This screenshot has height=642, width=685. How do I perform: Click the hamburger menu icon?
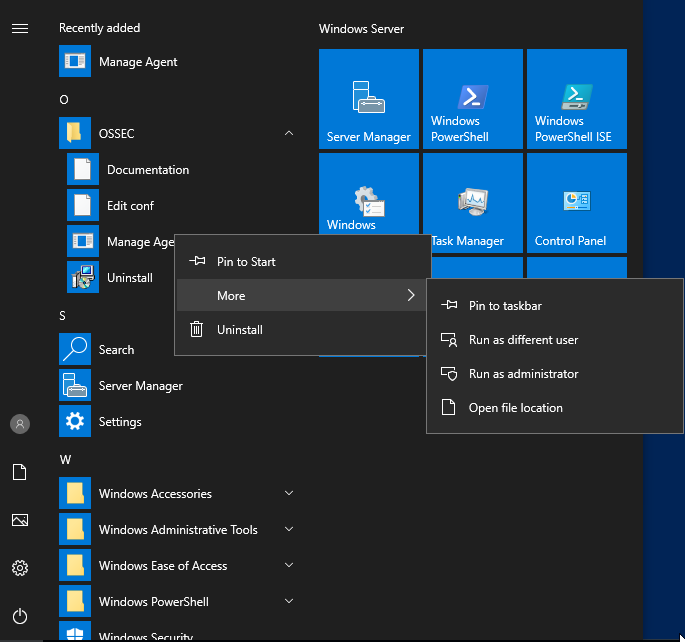(19, 28)
